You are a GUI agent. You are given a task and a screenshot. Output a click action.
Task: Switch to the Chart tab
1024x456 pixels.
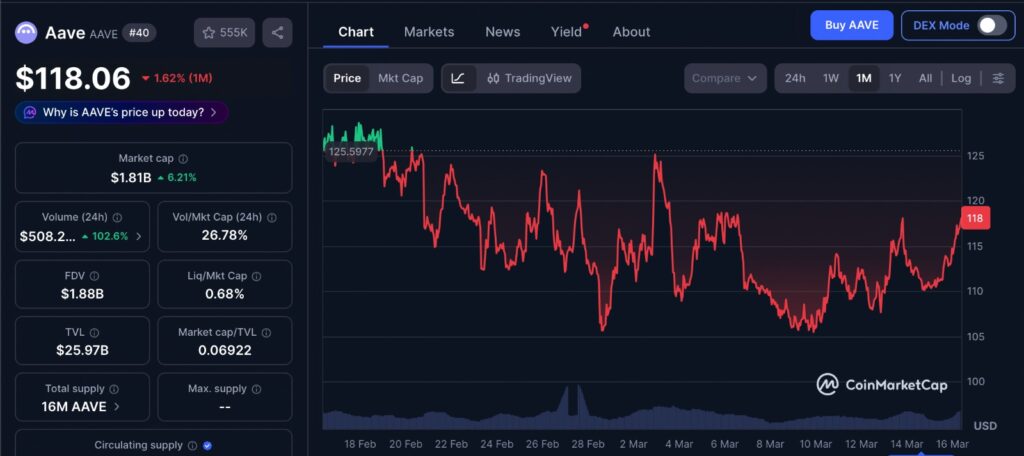pos(356,31)
